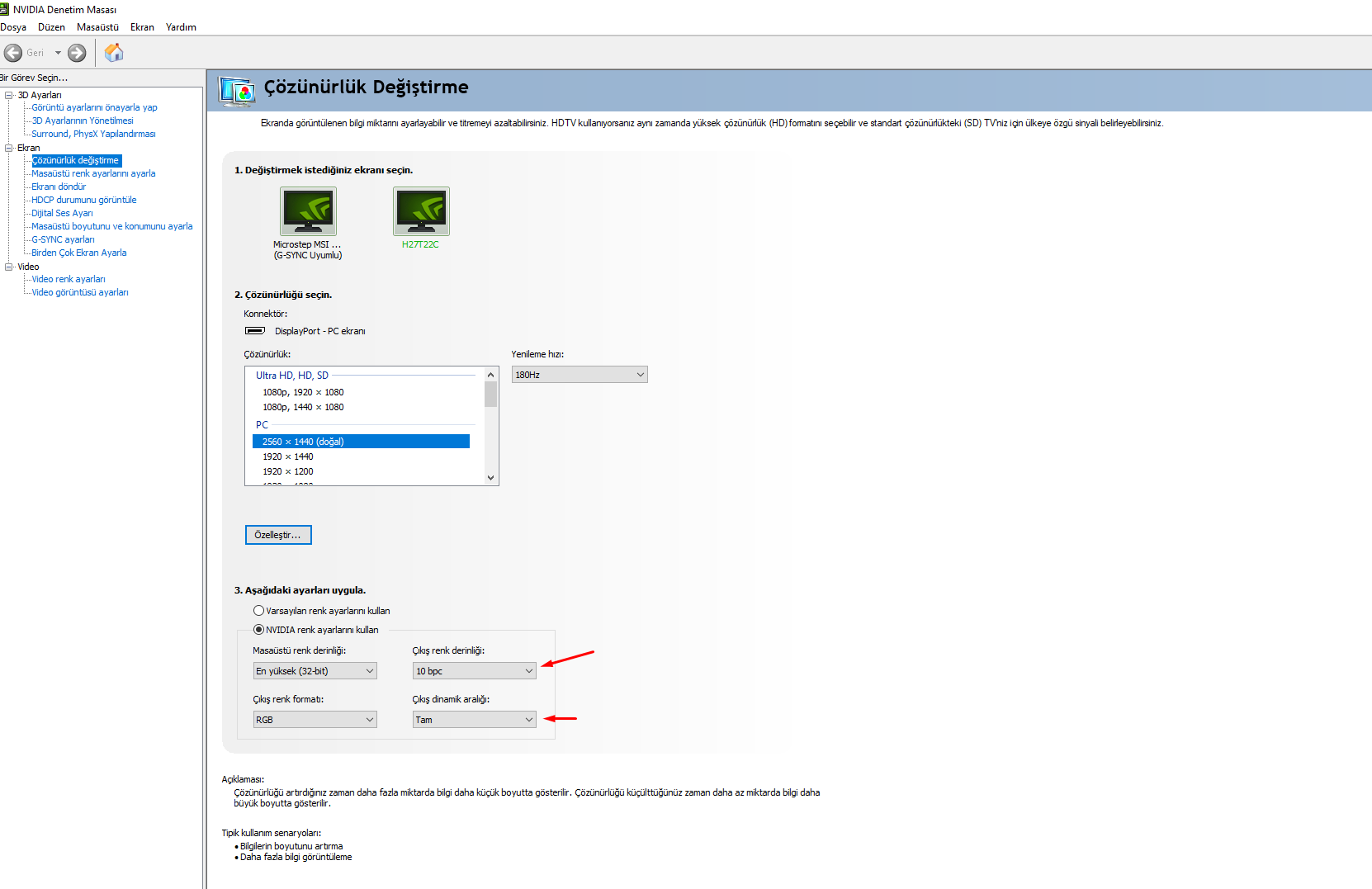Open 3D Ayarlarının Yönetilmesi
This screenshot has height=889, width=1372.
pyautogui.click(x=83, y=121)
